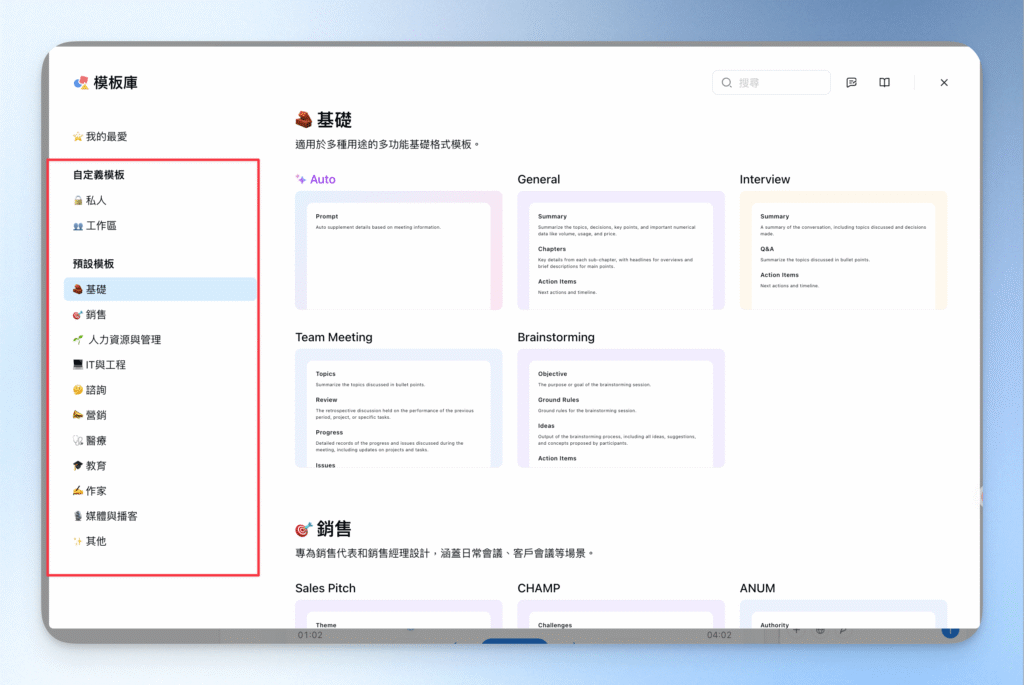Click the writing hand icon beside 作家
This screenshot has width=1024, height=685.
pos(78,490)
